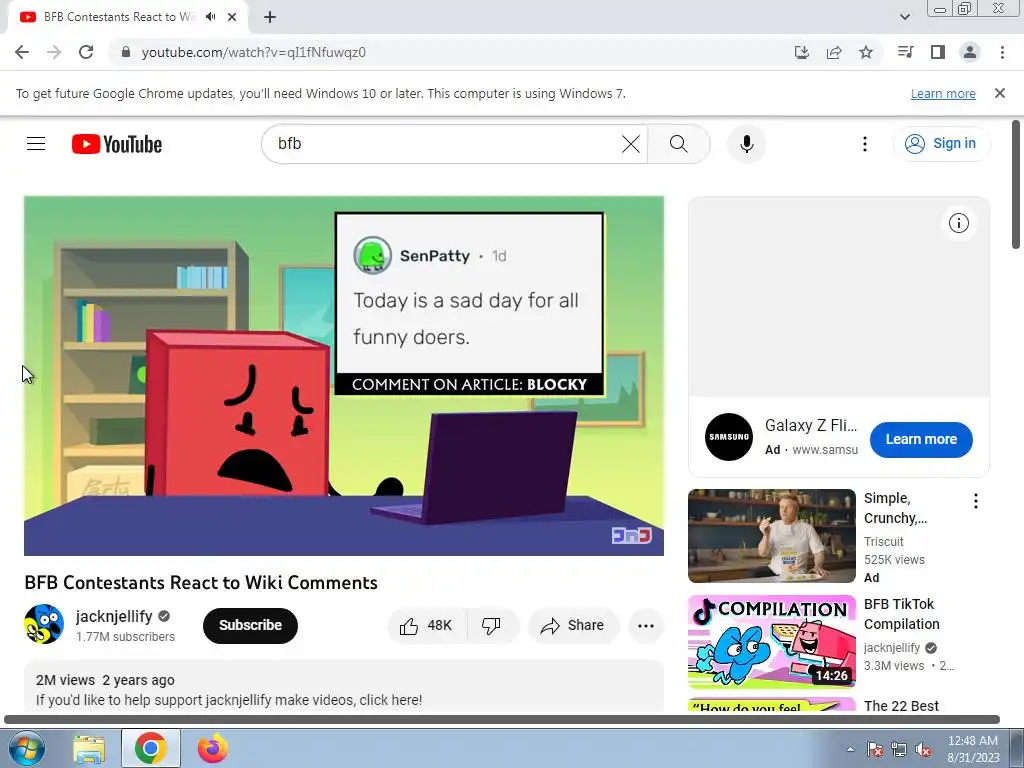Reload the YouTube page
1024x768 pixels.
(x=86, y=52)
